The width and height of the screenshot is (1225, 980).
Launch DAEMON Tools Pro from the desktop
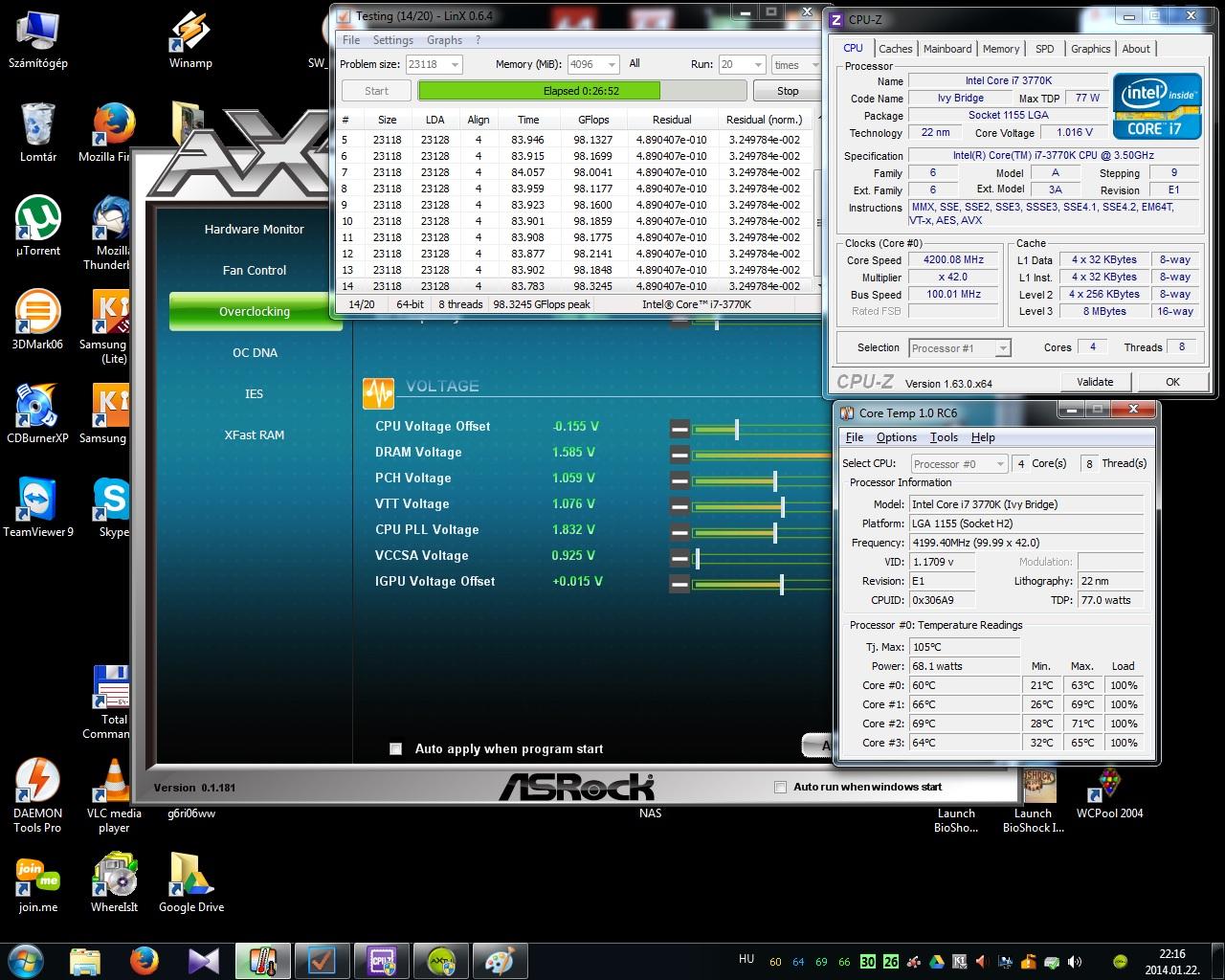pyautogui.click(x=38, y=795)
